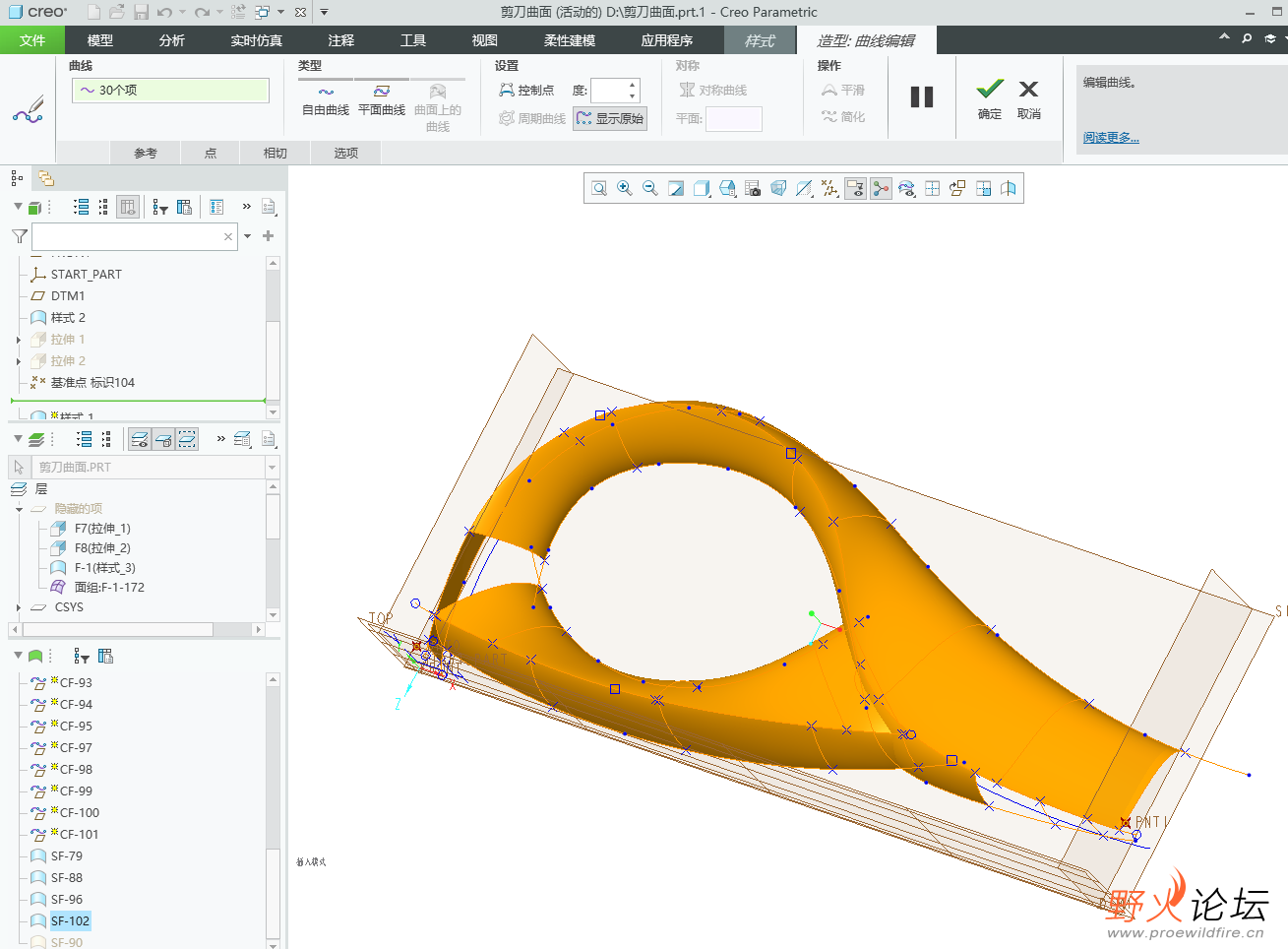
Task: Switch to the 模型 Model tab
Action: coord(100,40)
